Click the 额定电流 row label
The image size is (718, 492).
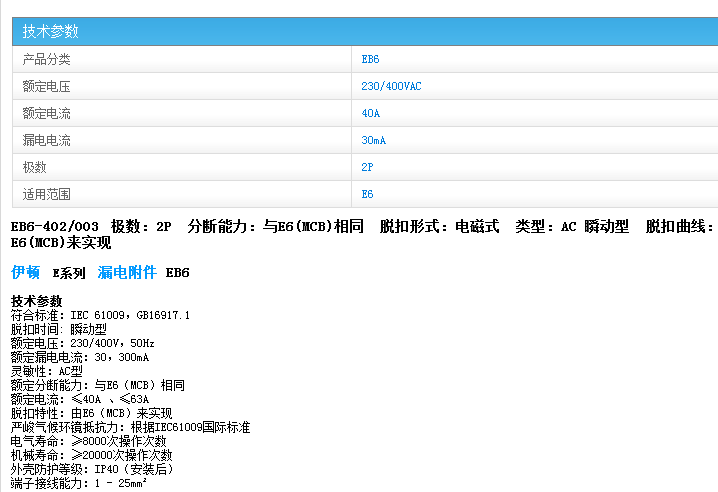pos(46,113)
